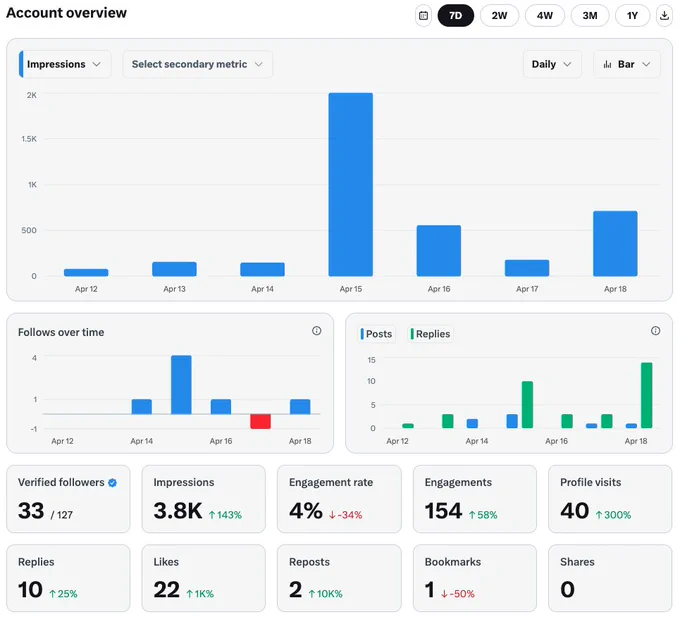Select the Likes 22 card
This screenshot has width=680, height=617.
coord(203,578)
